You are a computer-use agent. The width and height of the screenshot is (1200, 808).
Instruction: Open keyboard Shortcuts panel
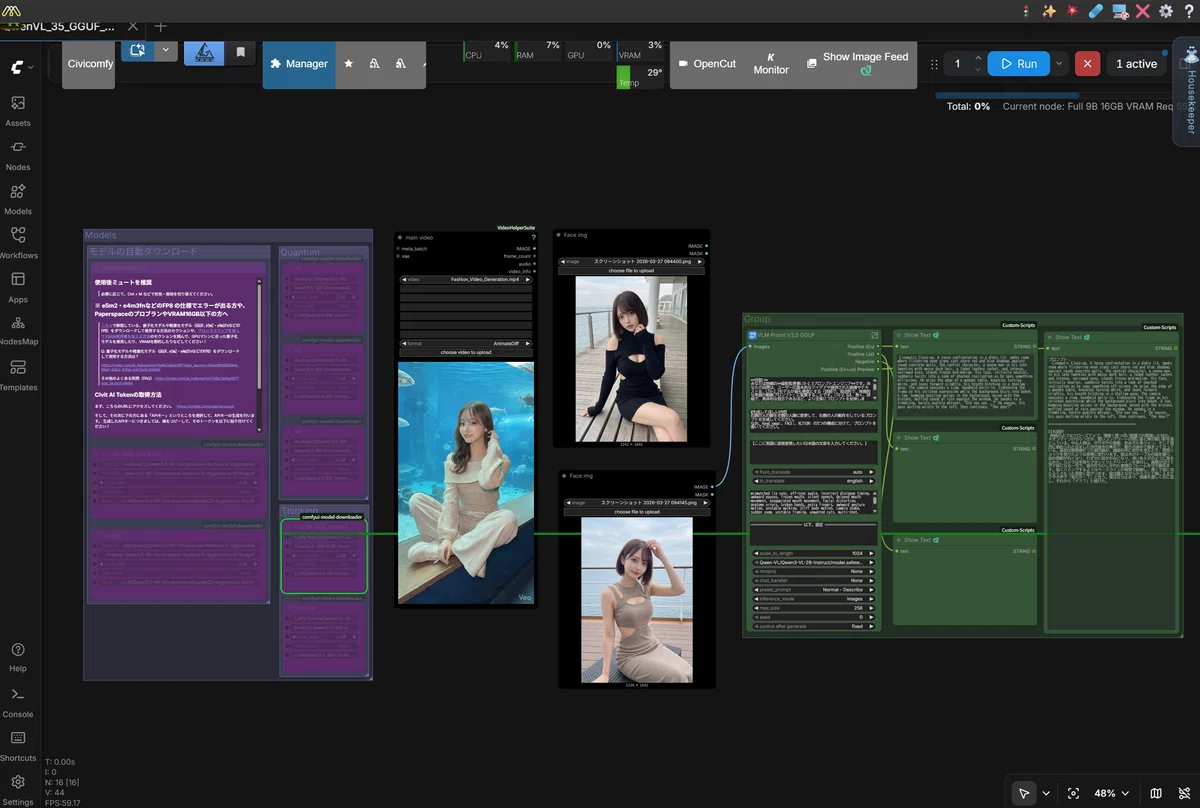tap(18, 745)
